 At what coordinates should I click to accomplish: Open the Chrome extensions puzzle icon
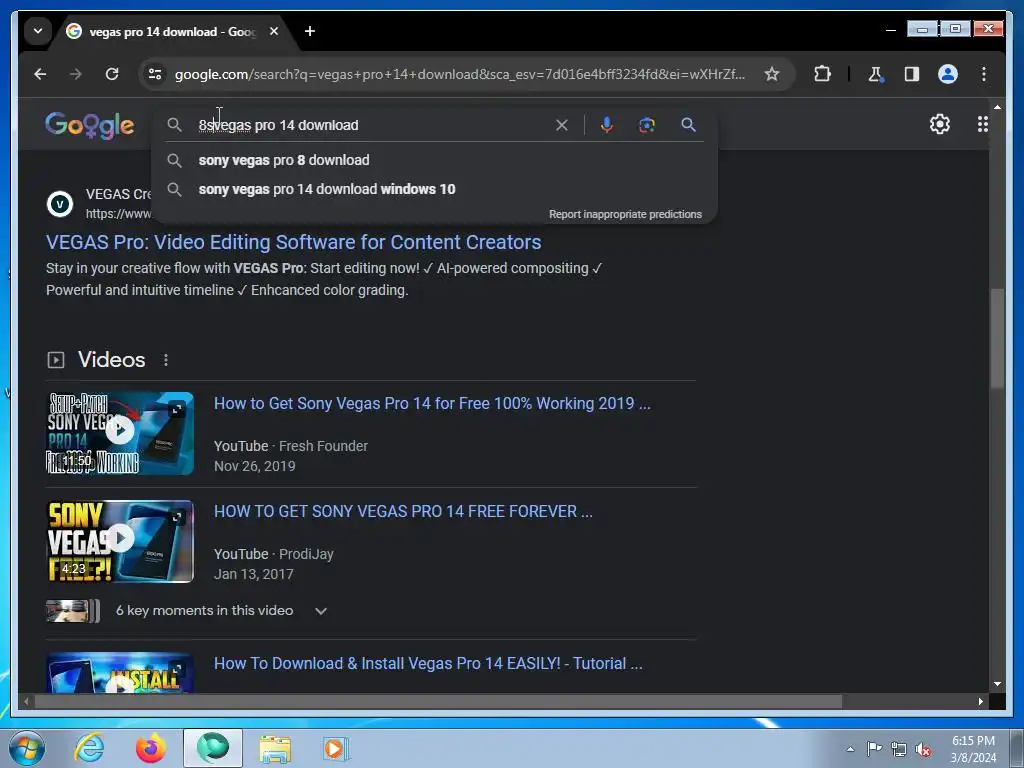click(822, 74)
